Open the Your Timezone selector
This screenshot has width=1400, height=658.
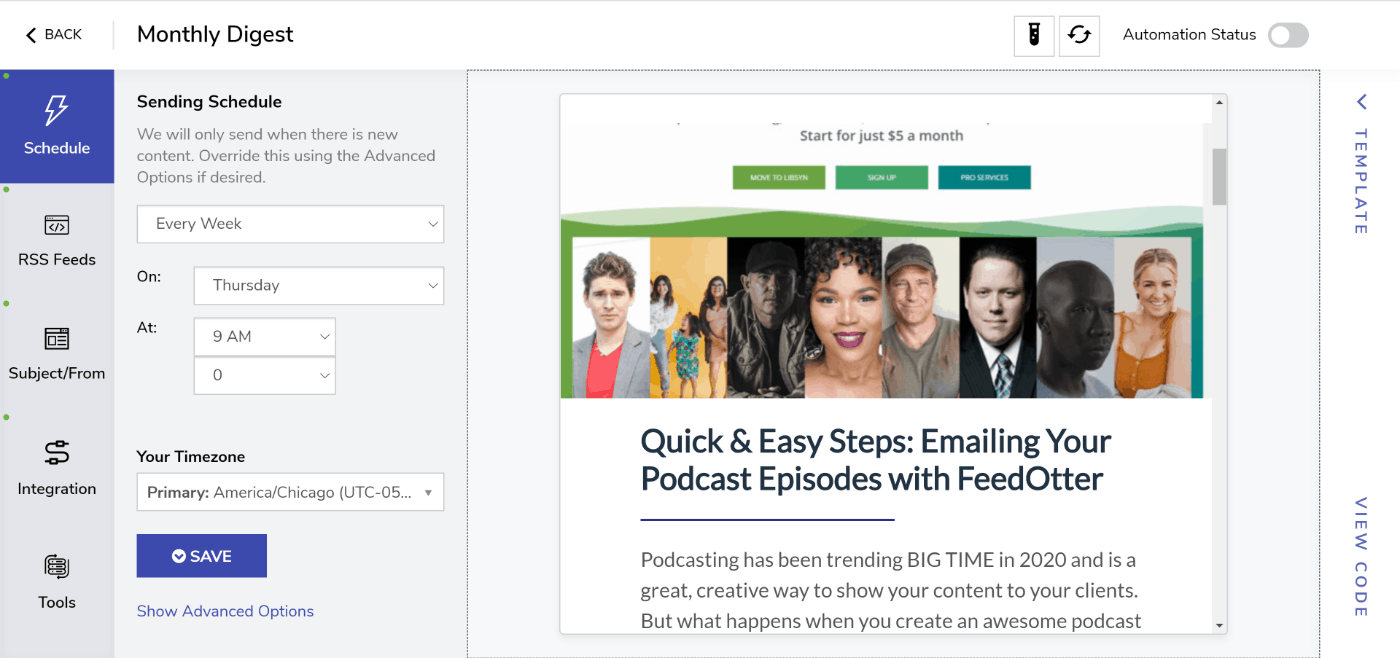point(290,492)
